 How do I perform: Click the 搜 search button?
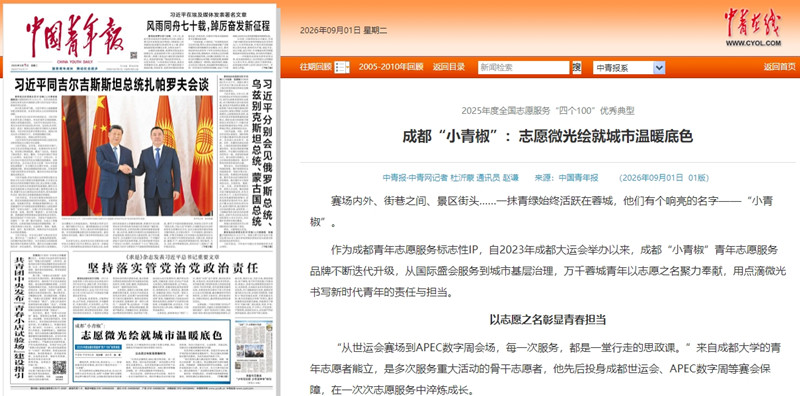click(577, 67)
